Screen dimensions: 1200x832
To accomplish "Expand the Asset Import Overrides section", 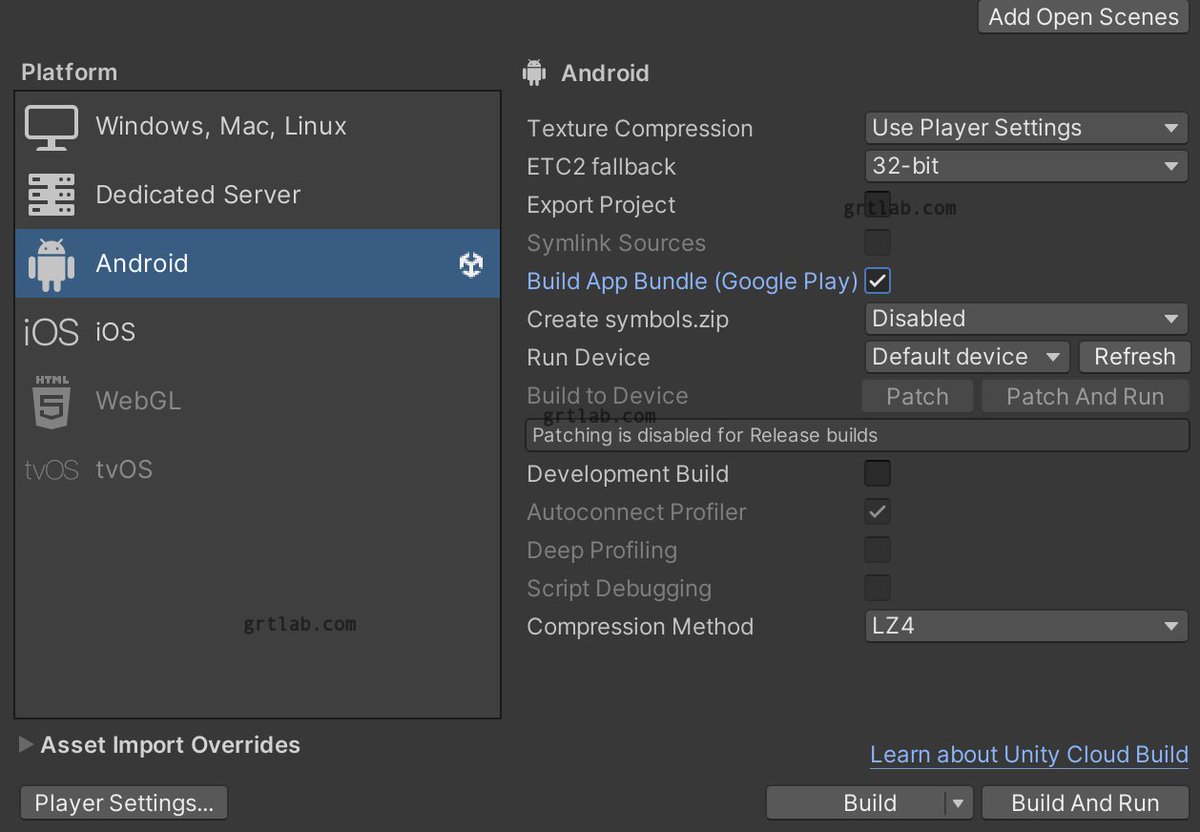I will [x=26, y=745].
